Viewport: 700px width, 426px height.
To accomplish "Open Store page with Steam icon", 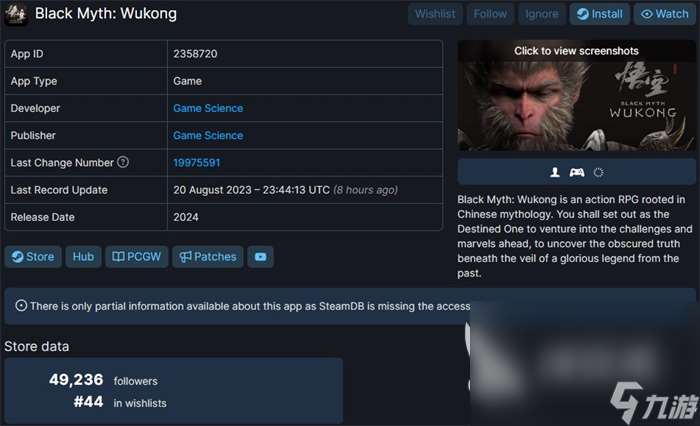I will tap(33, 257).
